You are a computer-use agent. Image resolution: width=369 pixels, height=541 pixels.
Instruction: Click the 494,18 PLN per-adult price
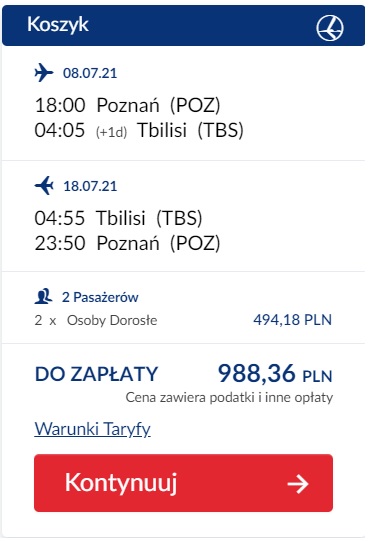click(x=292, y=320)
